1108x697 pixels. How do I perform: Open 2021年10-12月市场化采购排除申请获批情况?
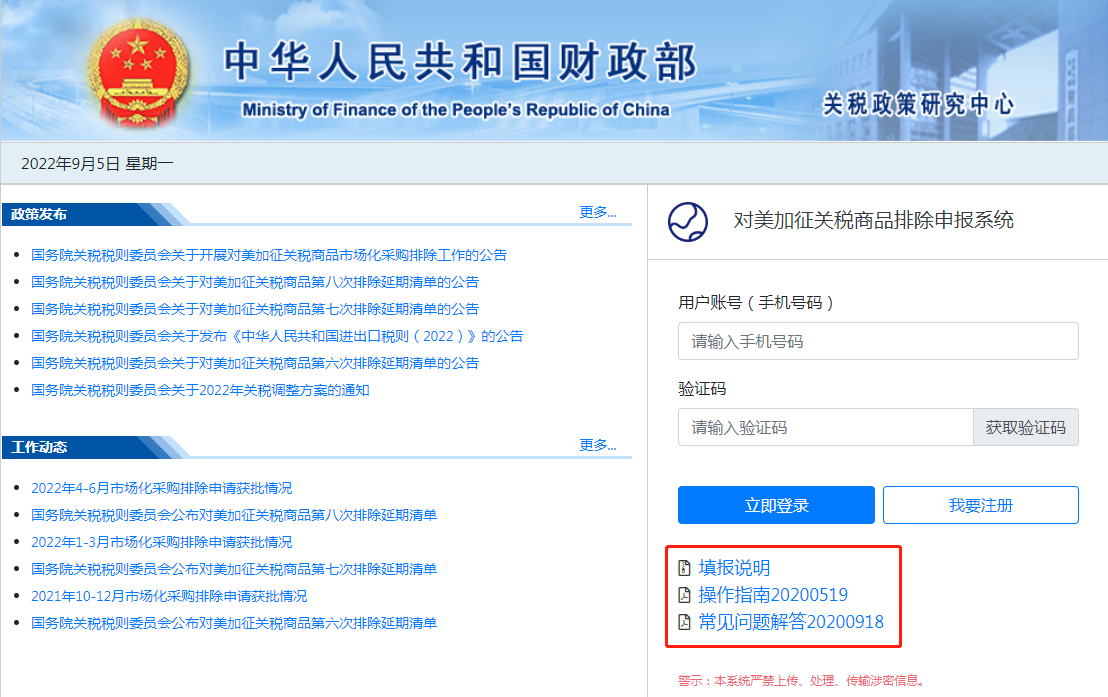169,596
